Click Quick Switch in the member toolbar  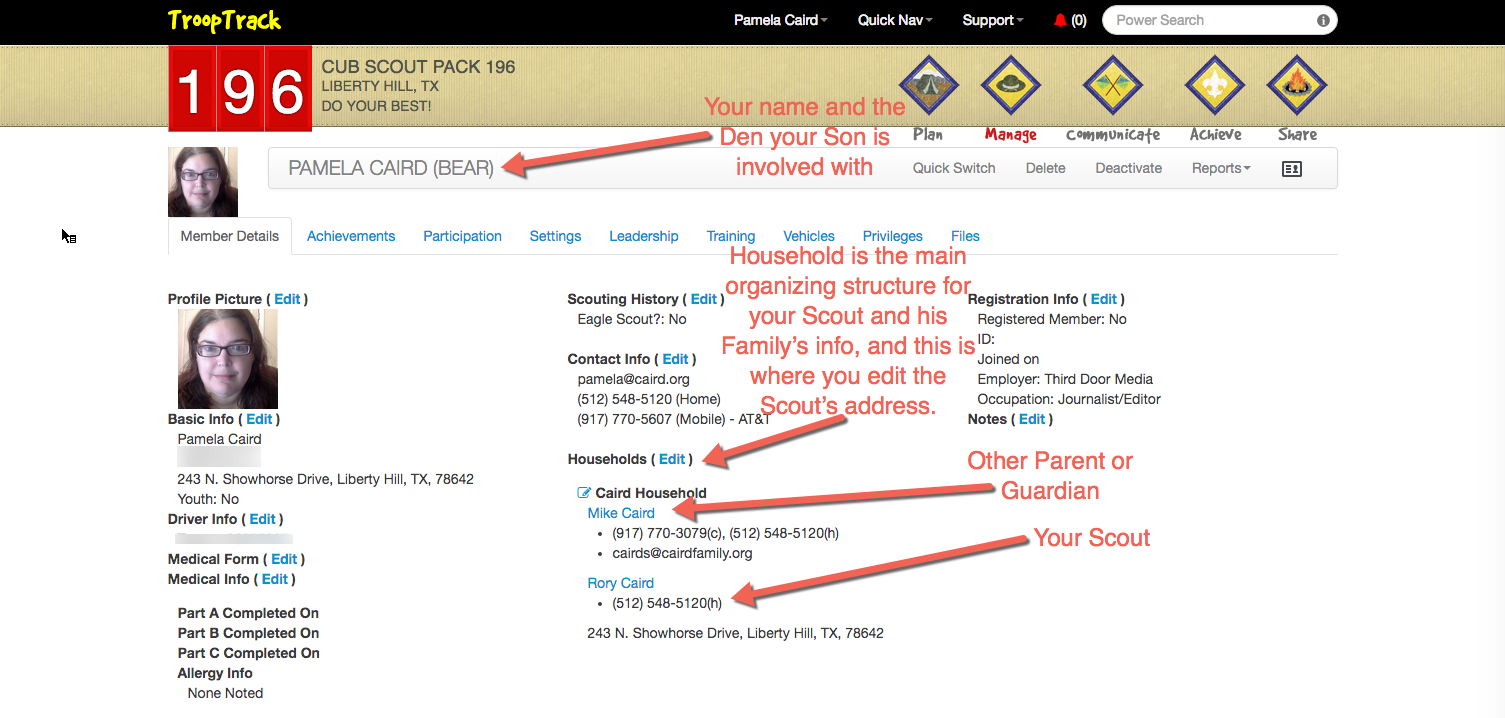tap(954, 168)
